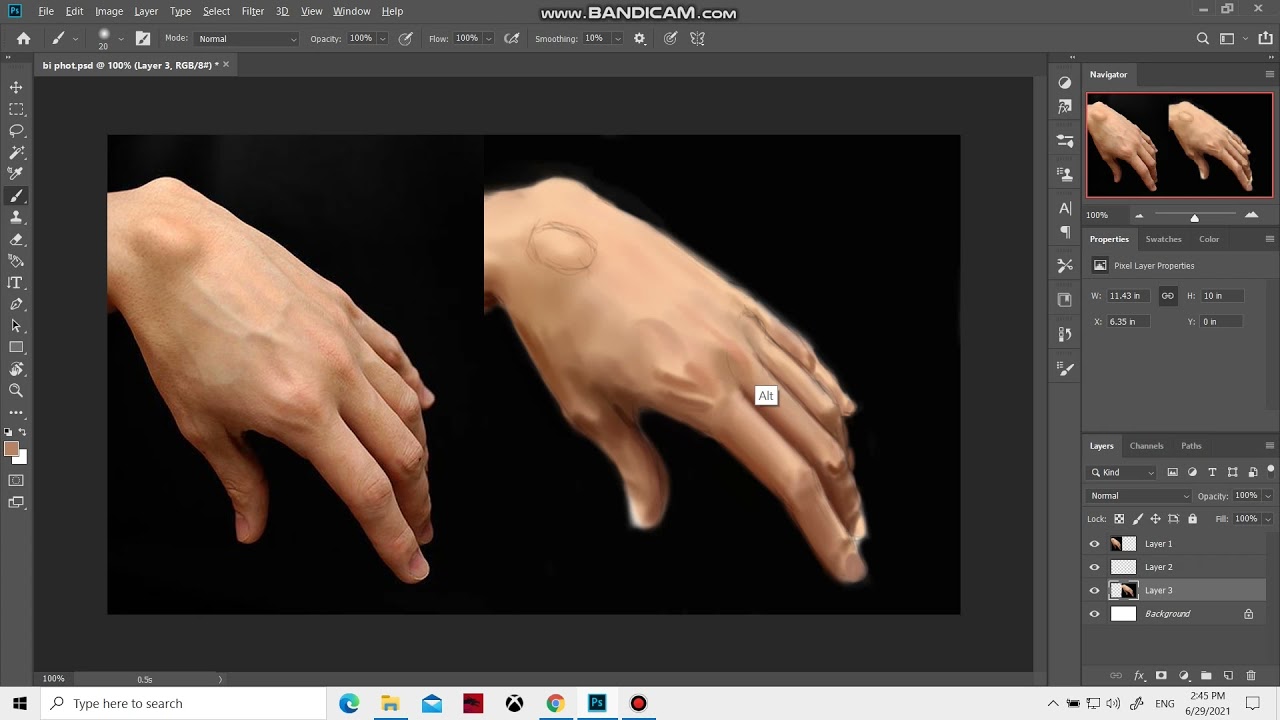Add a layer mask

click(1161, 676)
